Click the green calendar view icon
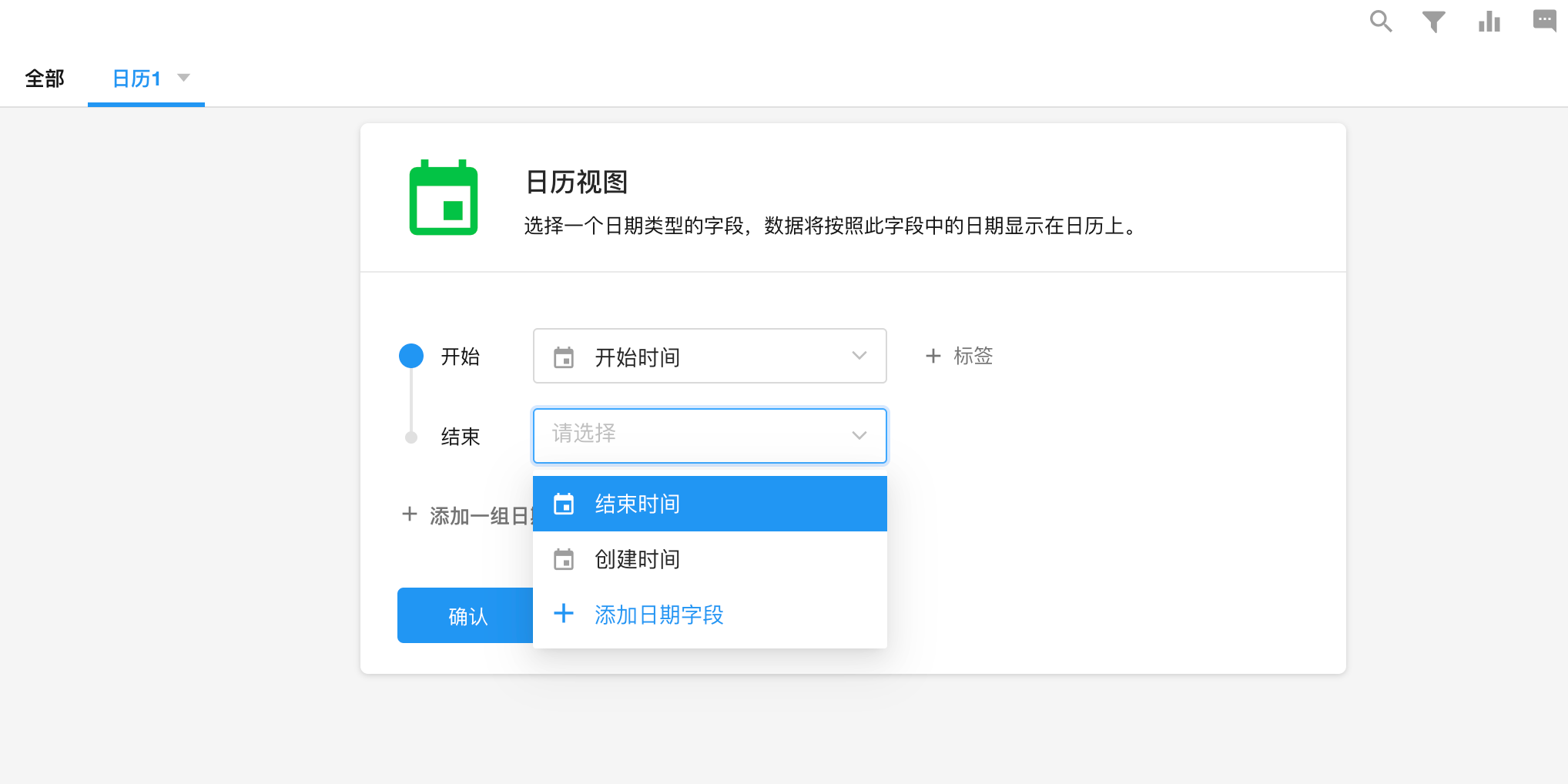The height and width of the screenshot is (784, 1568). pos(444,198)
